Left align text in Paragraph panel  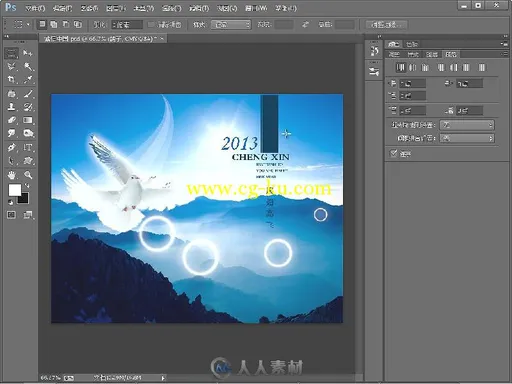(400, 68)
